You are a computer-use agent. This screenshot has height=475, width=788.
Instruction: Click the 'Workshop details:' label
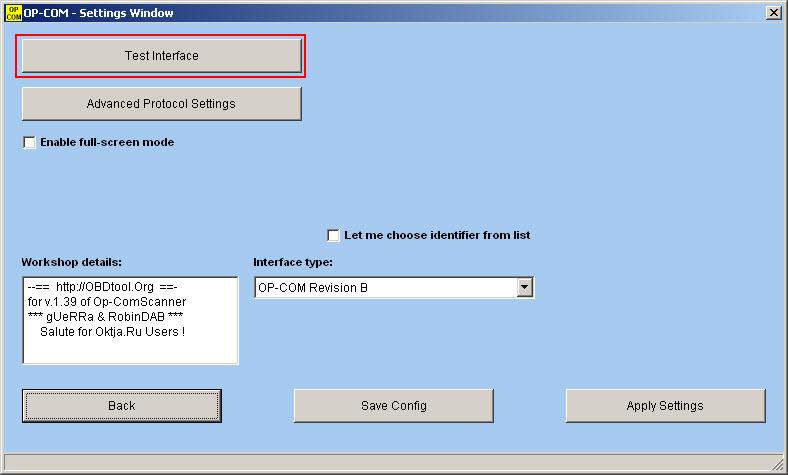click(x=71, y=262)
